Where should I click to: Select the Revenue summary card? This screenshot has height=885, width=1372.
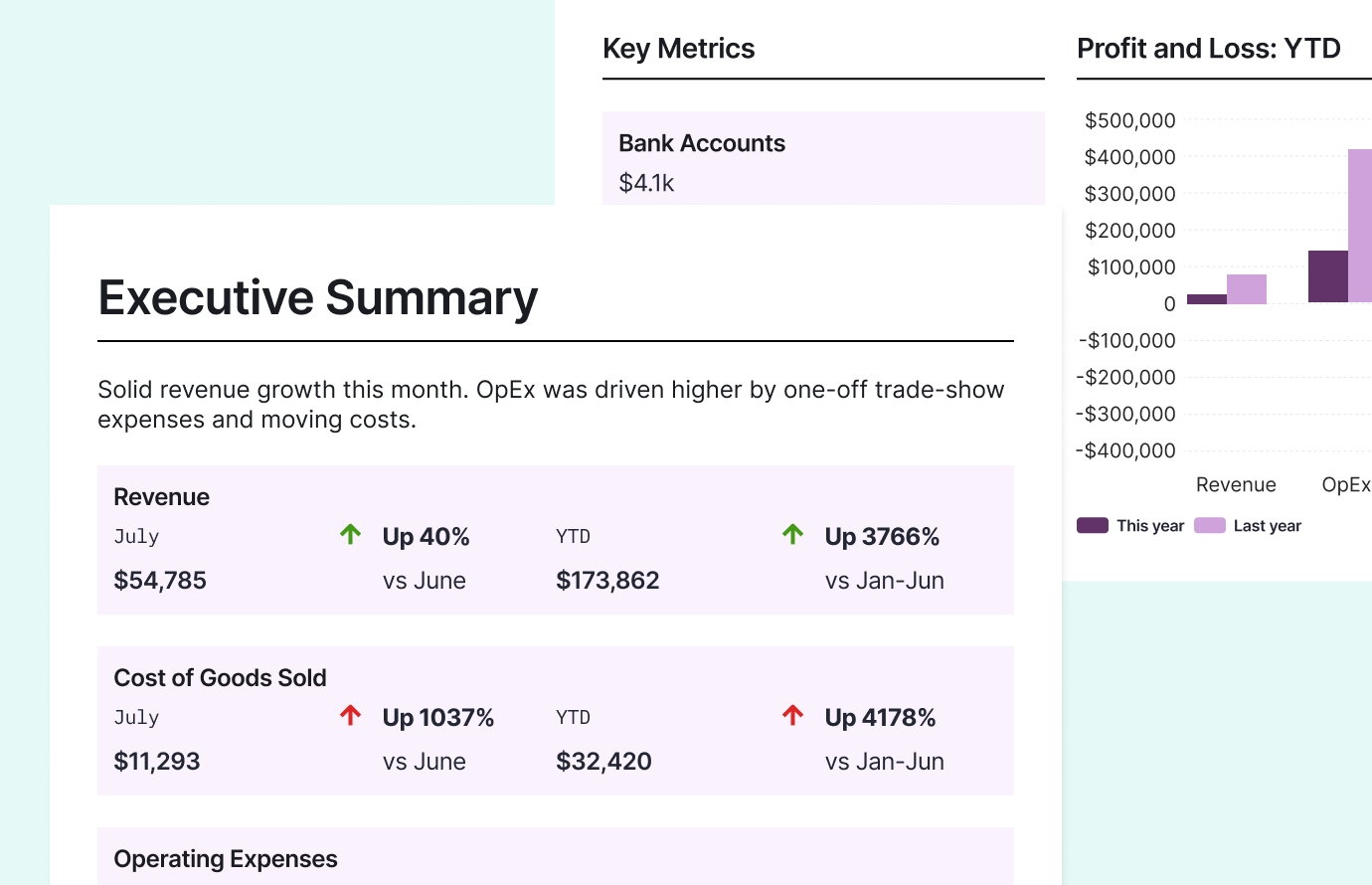click(x=556, y=539)
